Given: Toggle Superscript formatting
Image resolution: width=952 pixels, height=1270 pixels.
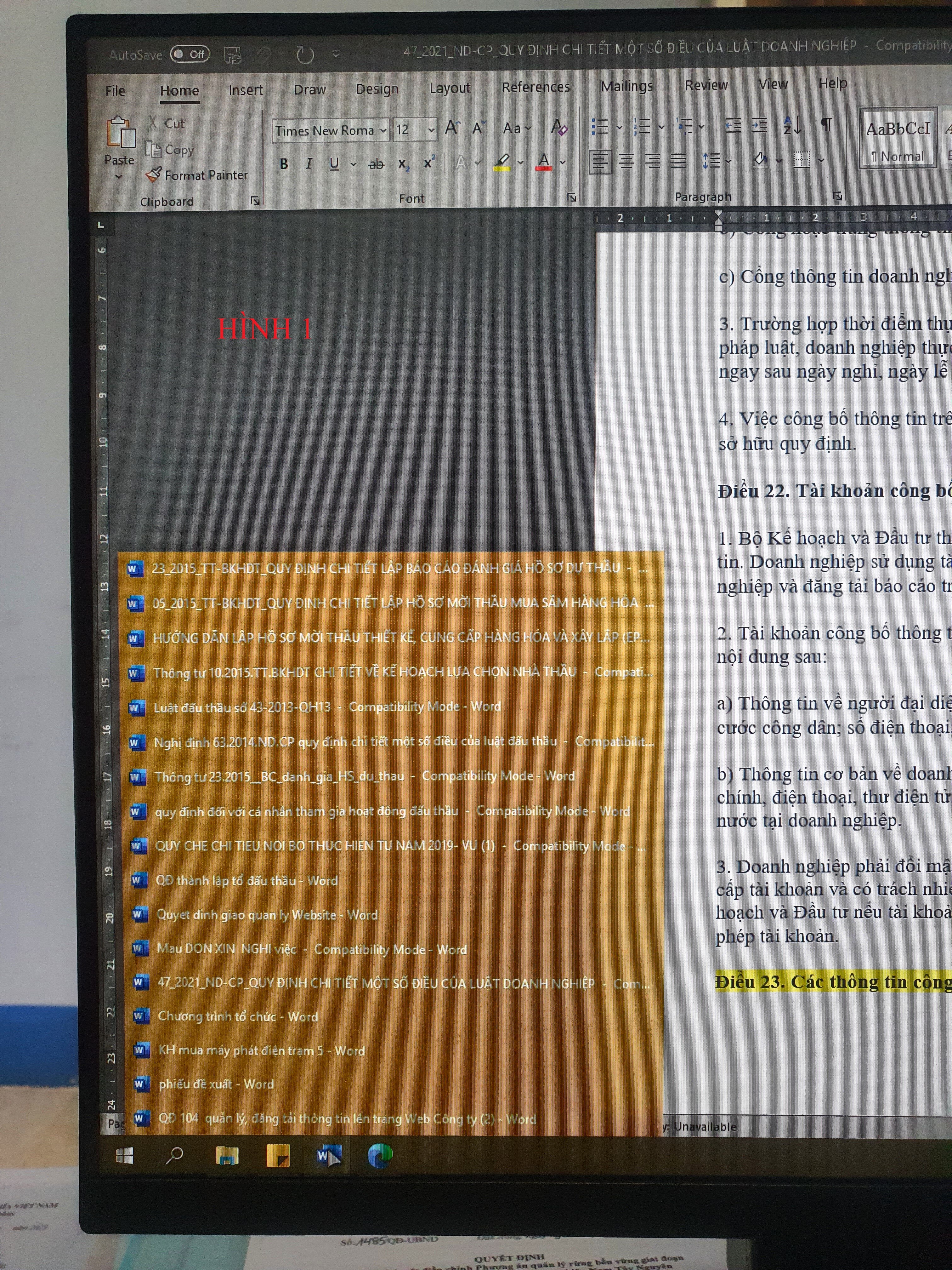Looking at the screenshot, I should pos(429,163).
